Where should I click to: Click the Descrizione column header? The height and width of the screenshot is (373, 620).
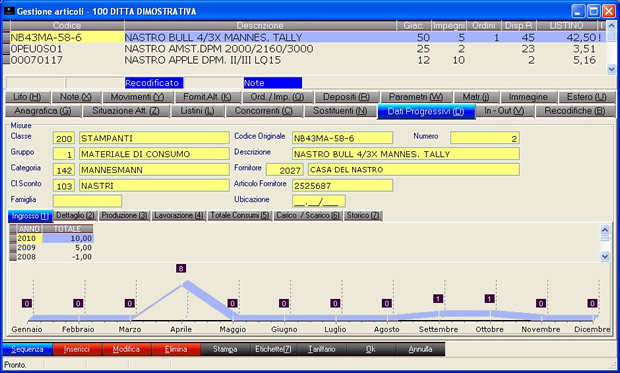click(x=260, y=26)
